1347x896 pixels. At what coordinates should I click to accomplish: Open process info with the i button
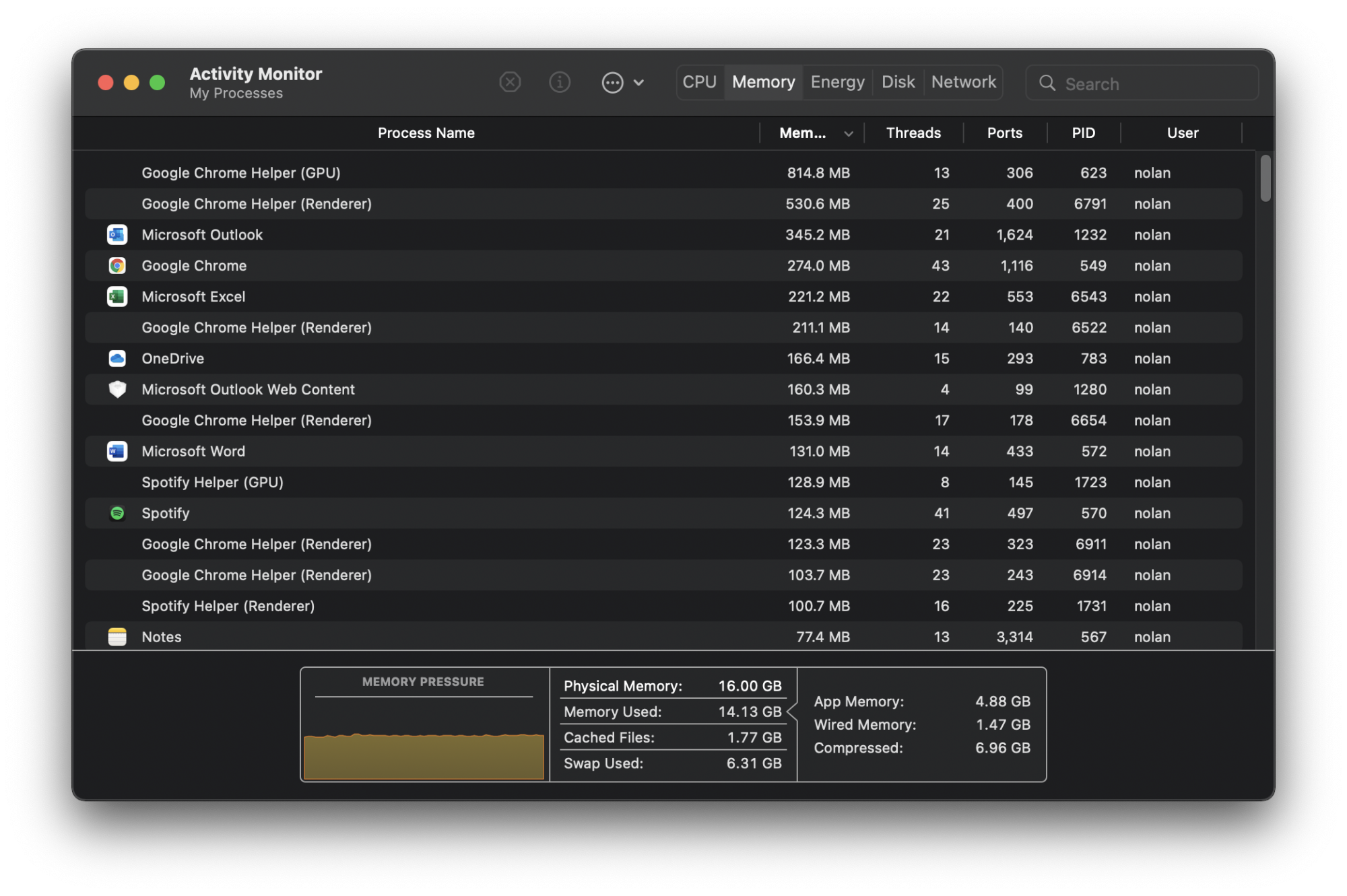pos(560,81)
